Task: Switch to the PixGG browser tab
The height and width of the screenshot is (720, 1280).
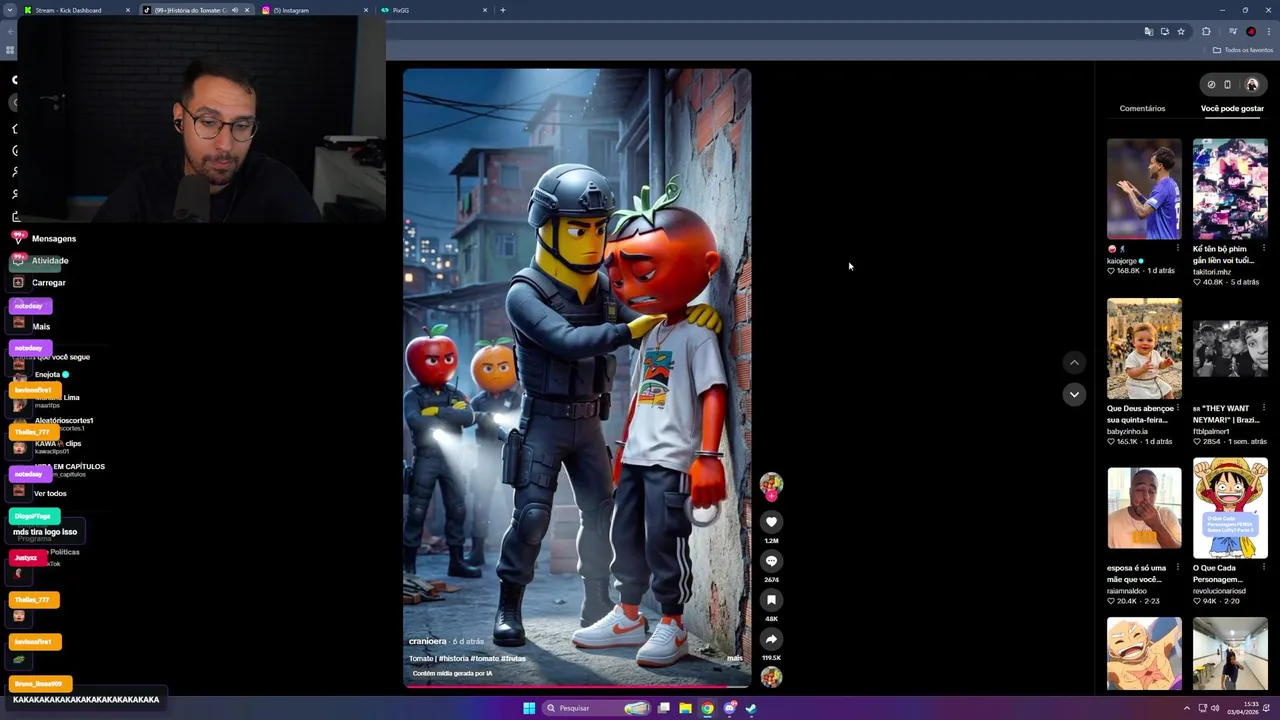Action: (x=434, y=10)
